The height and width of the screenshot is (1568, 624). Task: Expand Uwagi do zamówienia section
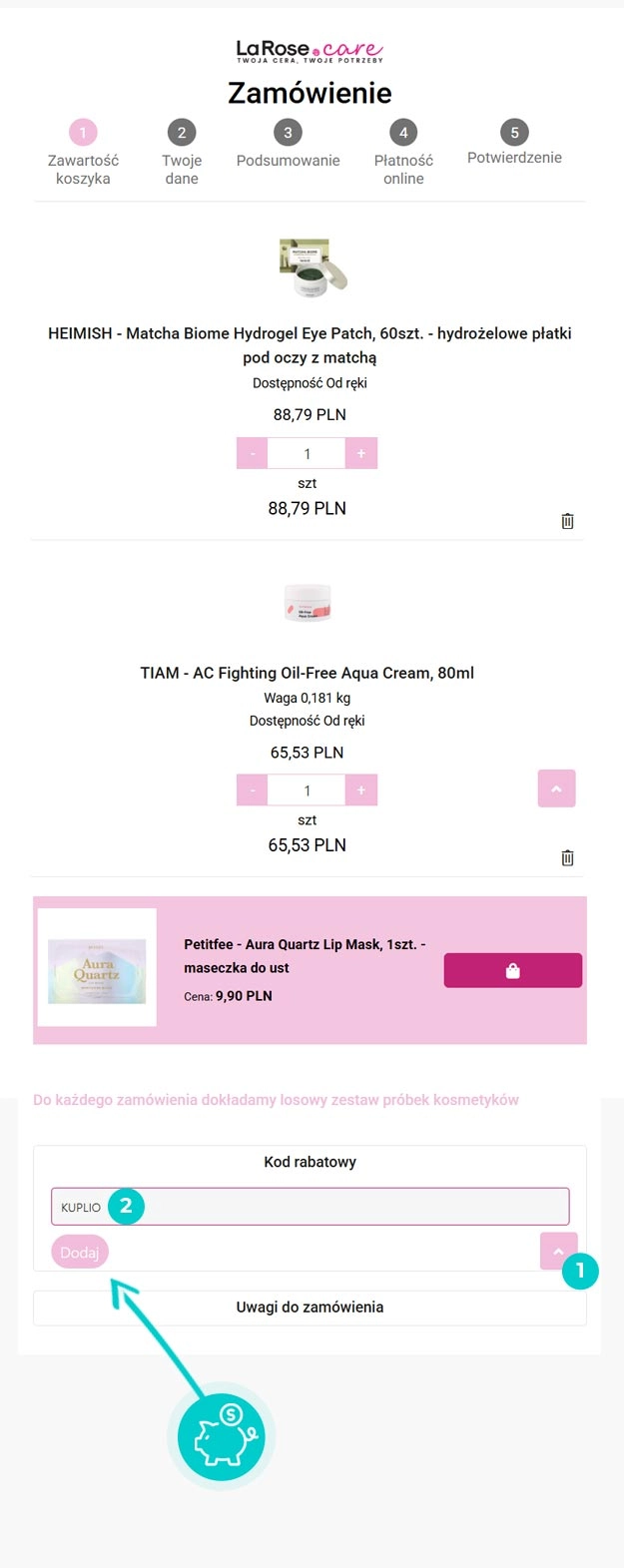(310, 1307)
